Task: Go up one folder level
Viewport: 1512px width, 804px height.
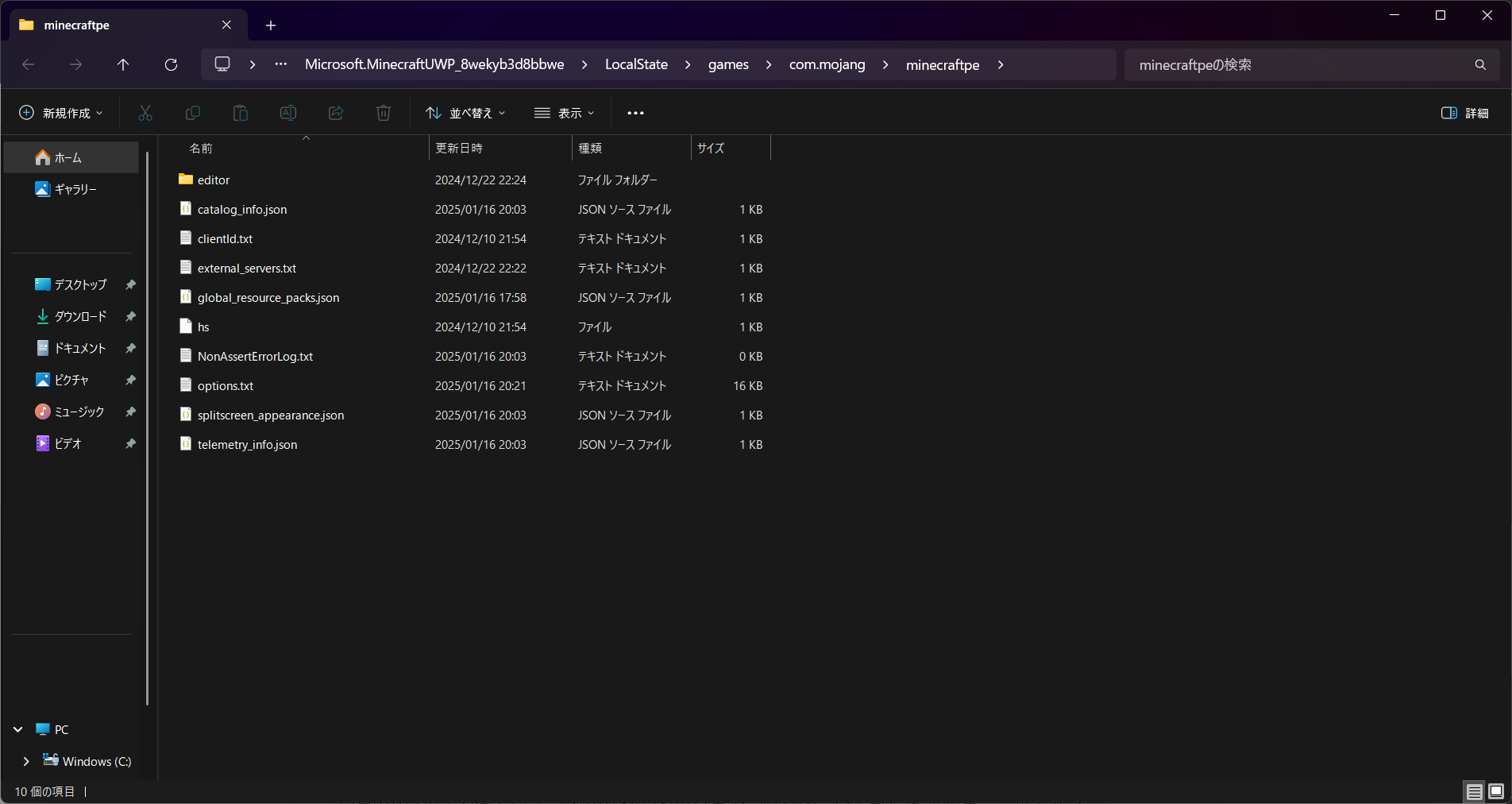Action: (123, 64)
